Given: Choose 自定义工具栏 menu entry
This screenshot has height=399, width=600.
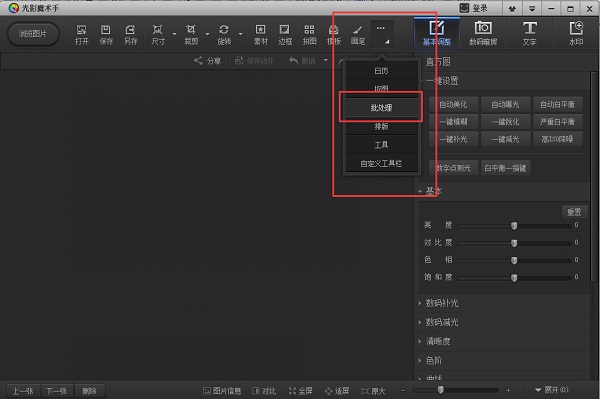Looking at the screenshot, I should 381,164.
